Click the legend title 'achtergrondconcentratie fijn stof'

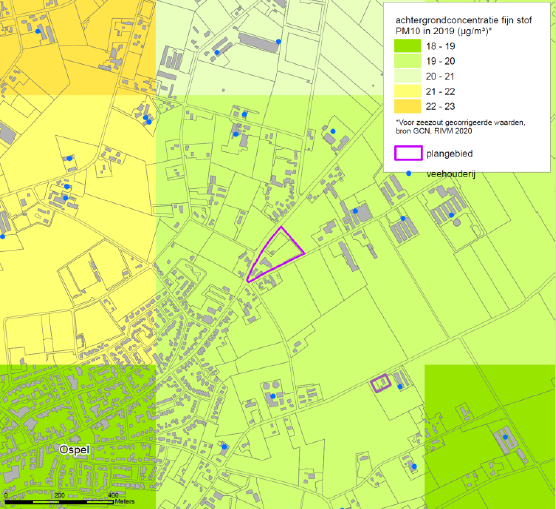[463, 20]
